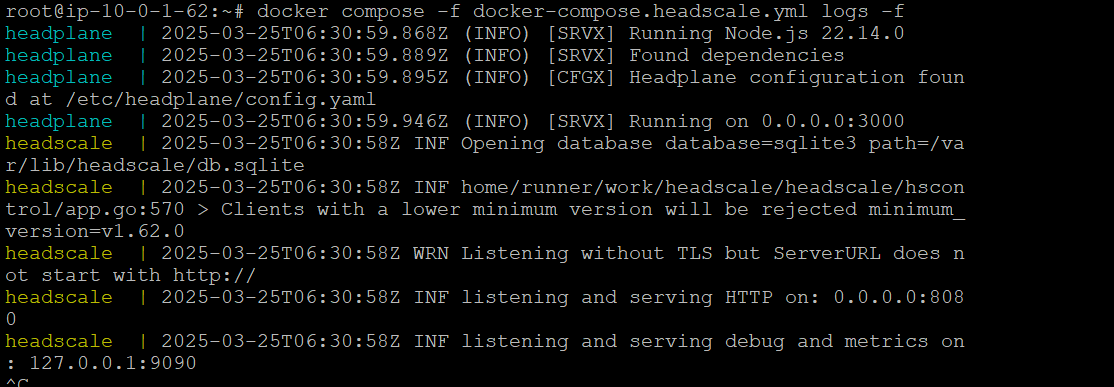Click the 'ot start with http://' text

click(x=131, y=276)
